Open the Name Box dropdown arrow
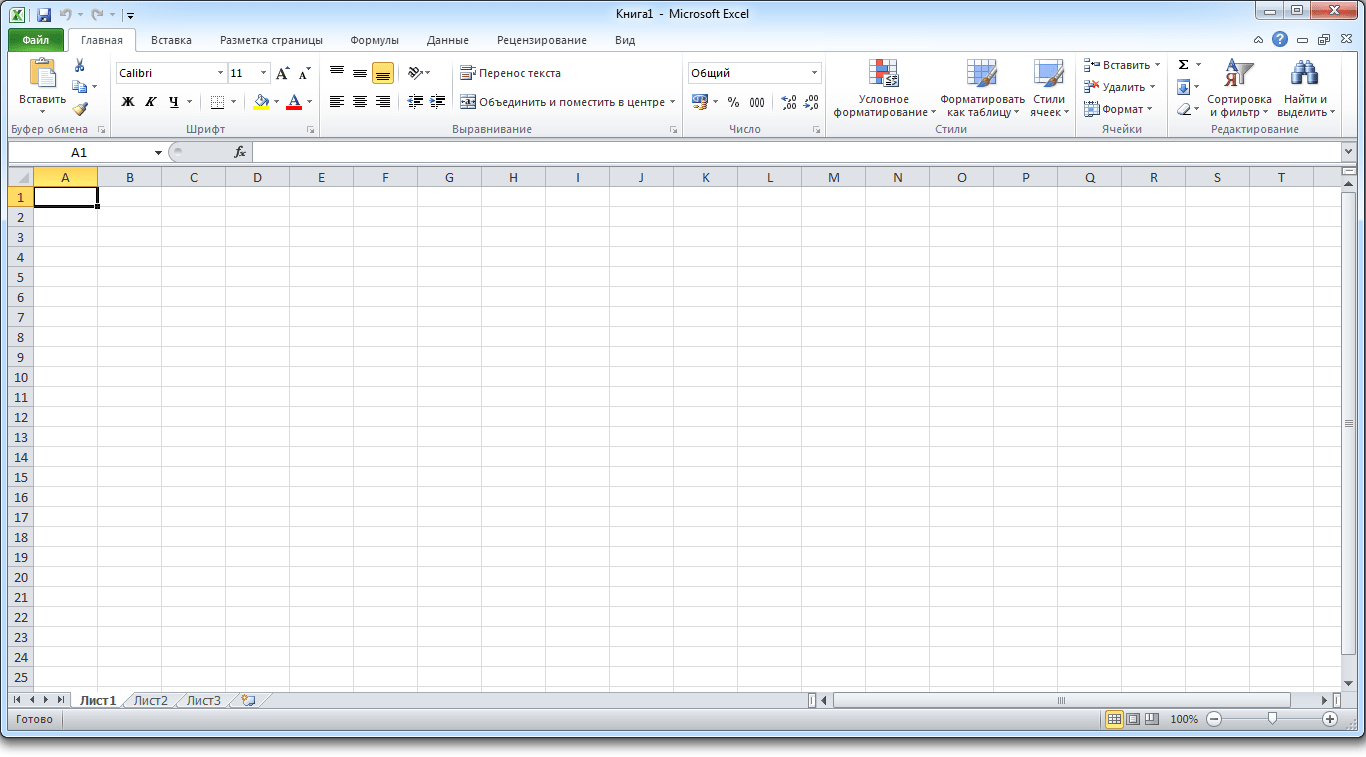This screenshot has width=1366, height=757. (158, 153)
